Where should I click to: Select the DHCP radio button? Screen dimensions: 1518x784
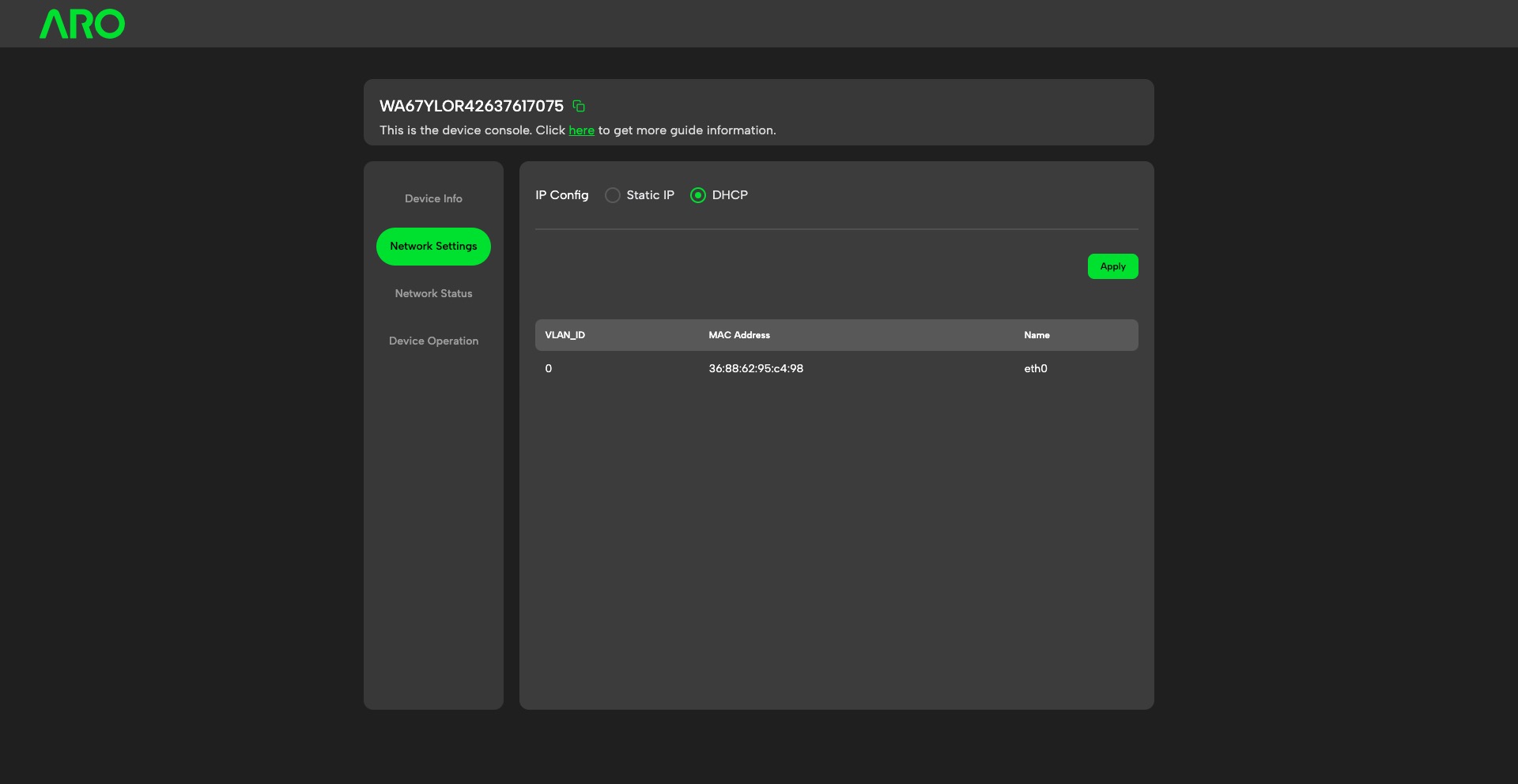[x=698, y=195]
